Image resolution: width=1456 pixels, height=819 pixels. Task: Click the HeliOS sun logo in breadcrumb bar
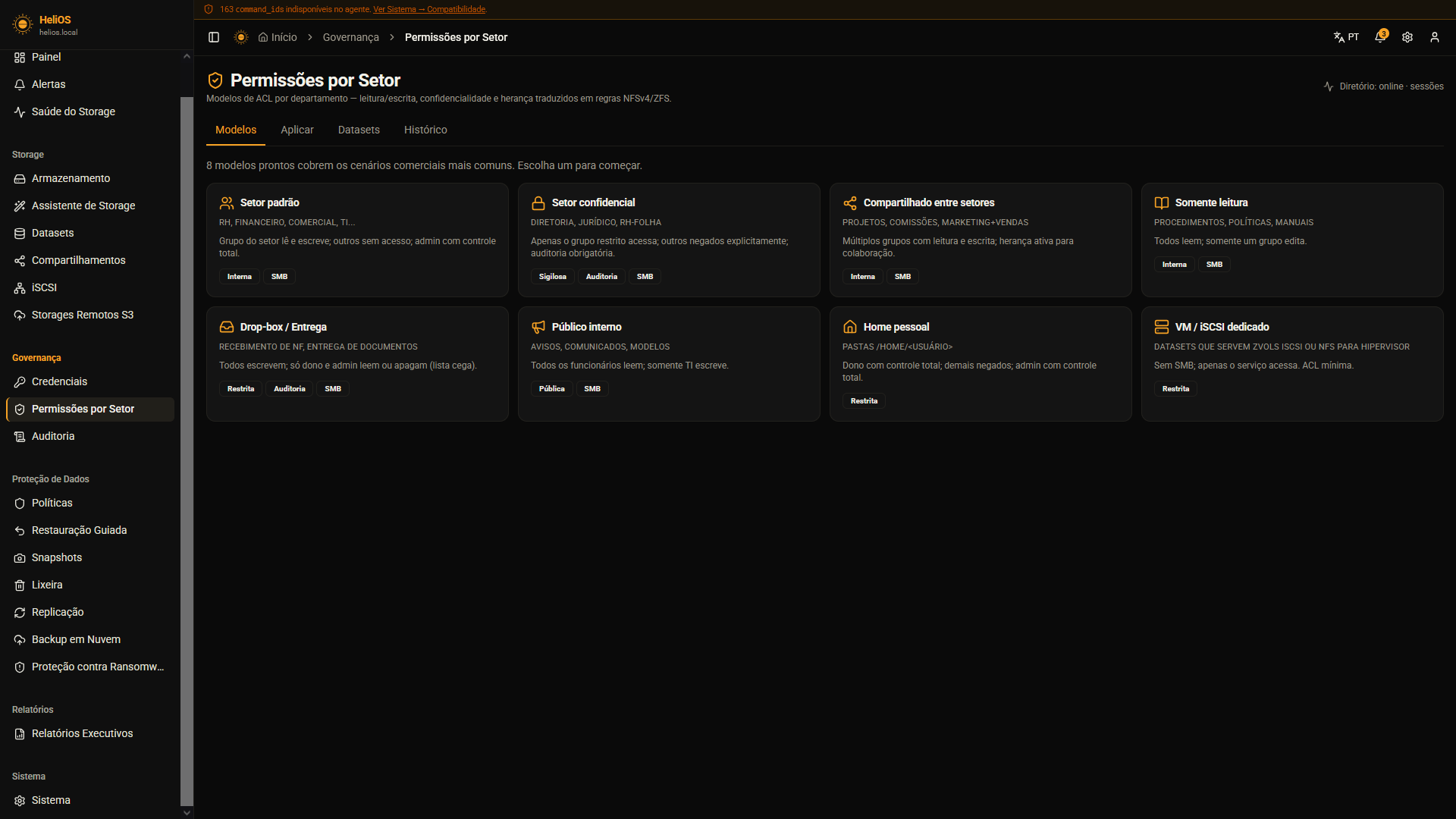click(x=241, y=37)
